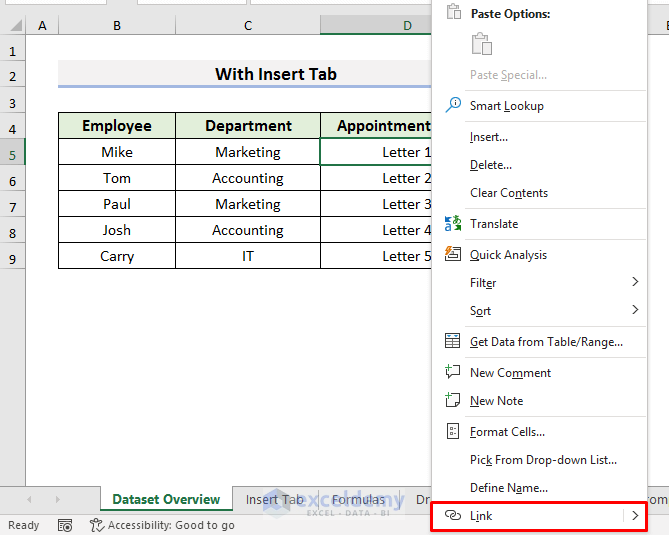Select cell containing Marketing for Mike
The height and width of the screenshot is (535, 669).
248,152
